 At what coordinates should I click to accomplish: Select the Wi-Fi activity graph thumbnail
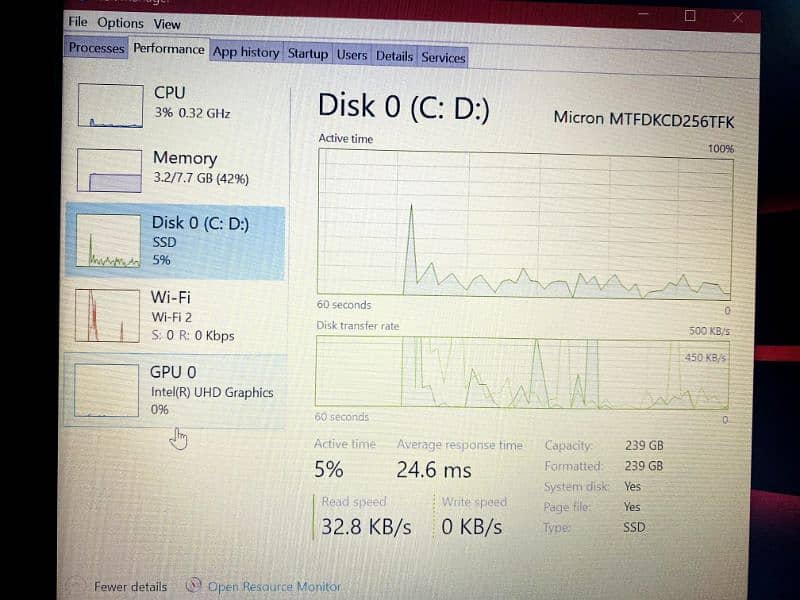pyautogui.click(x=107, y=316)
